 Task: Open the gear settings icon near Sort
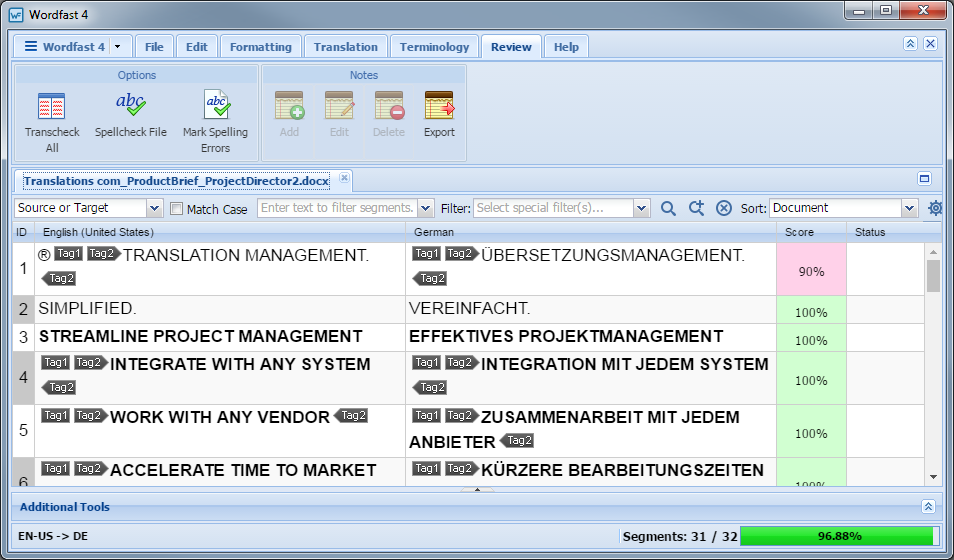tap(935, 208)
